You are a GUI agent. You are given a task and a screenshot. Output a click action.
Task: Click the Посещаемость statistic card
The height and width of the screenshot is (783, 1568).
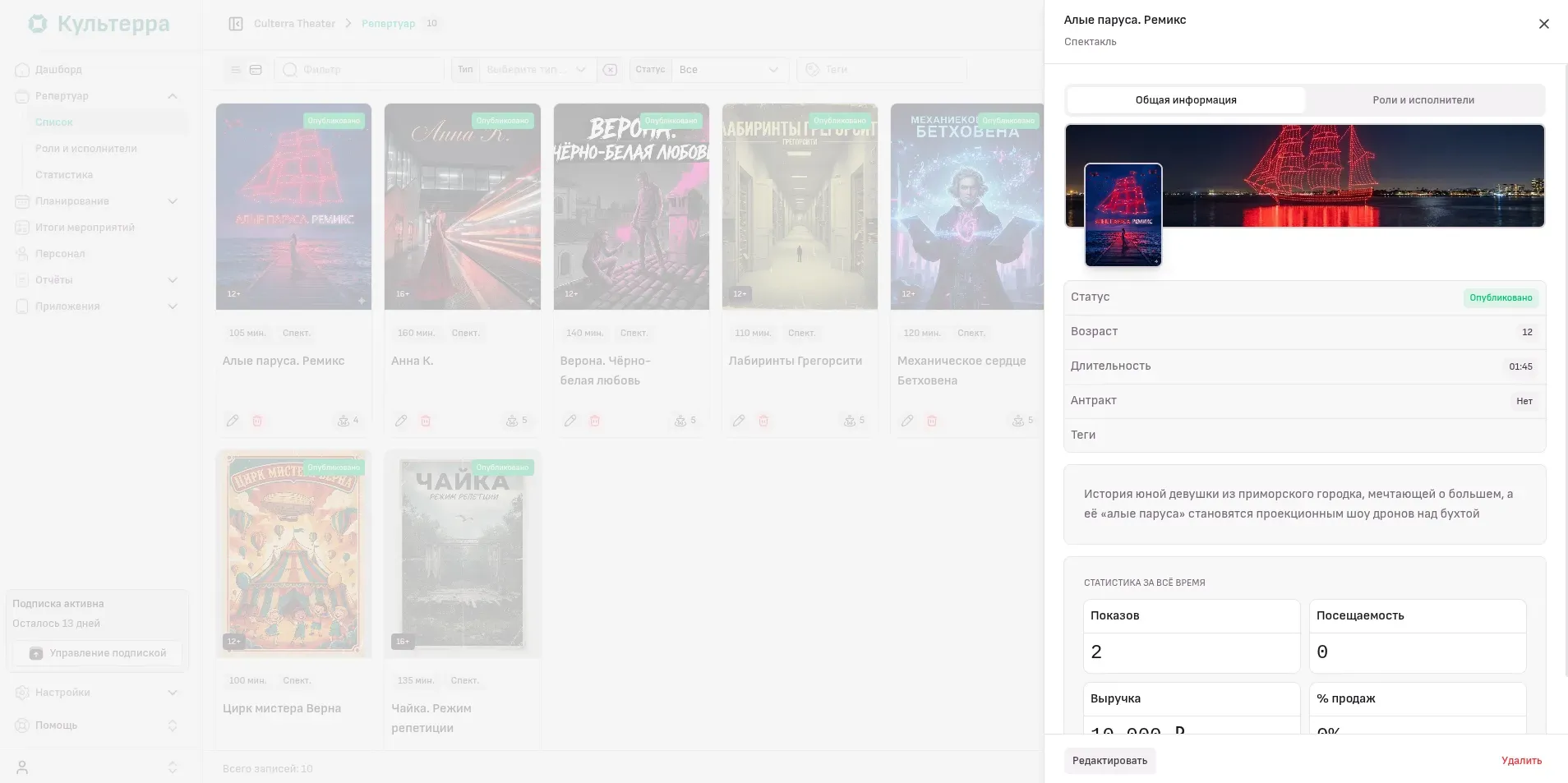click(1418, 637)
